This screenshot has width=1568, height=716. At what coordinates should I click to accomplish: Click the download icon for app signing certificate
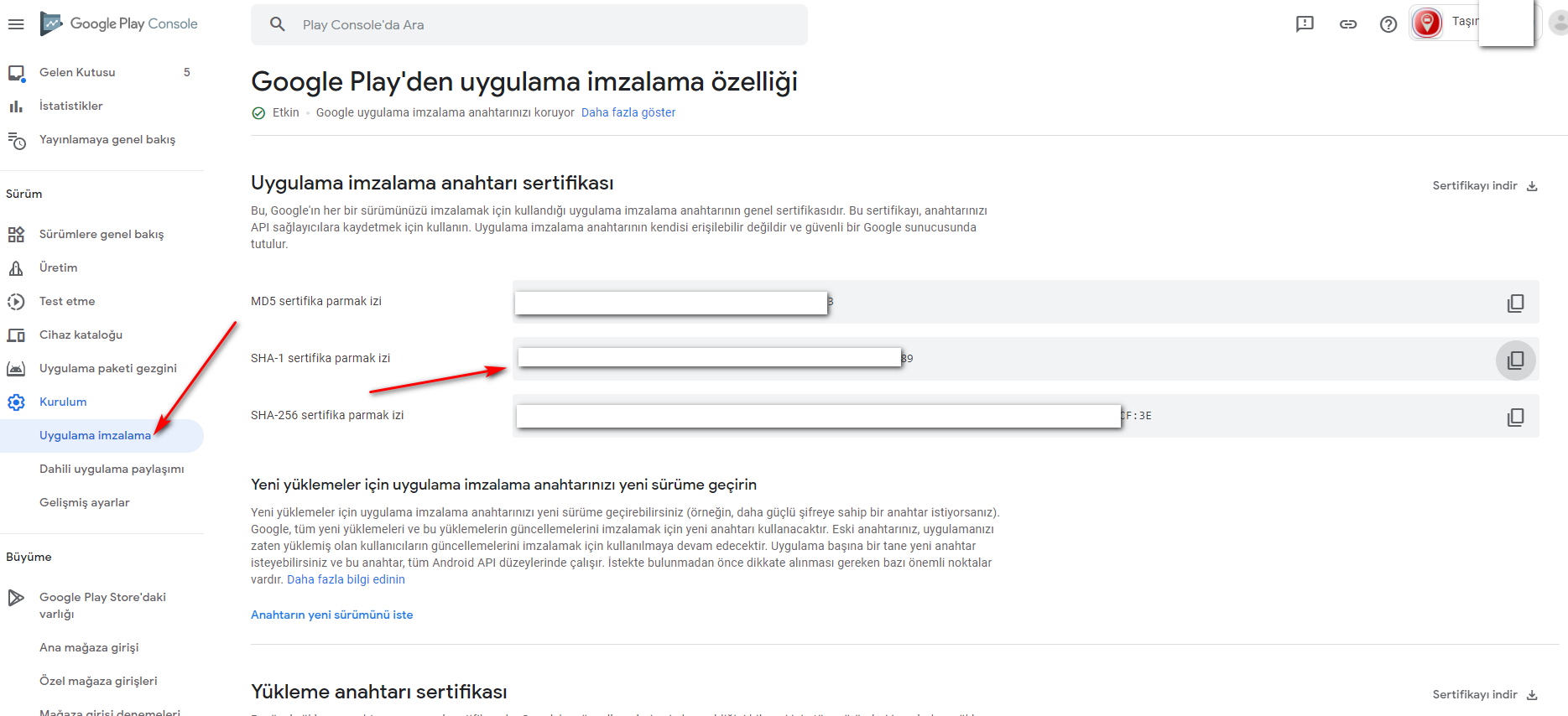(1532, 186)
